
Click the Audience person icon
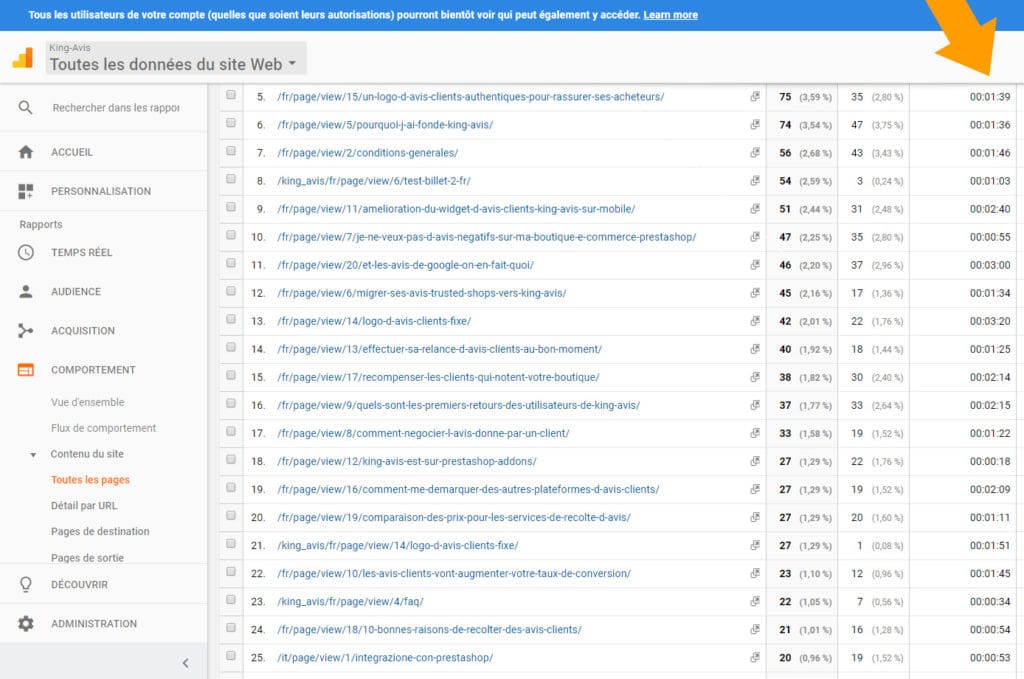pyautogui.click(x=25, y=292)
